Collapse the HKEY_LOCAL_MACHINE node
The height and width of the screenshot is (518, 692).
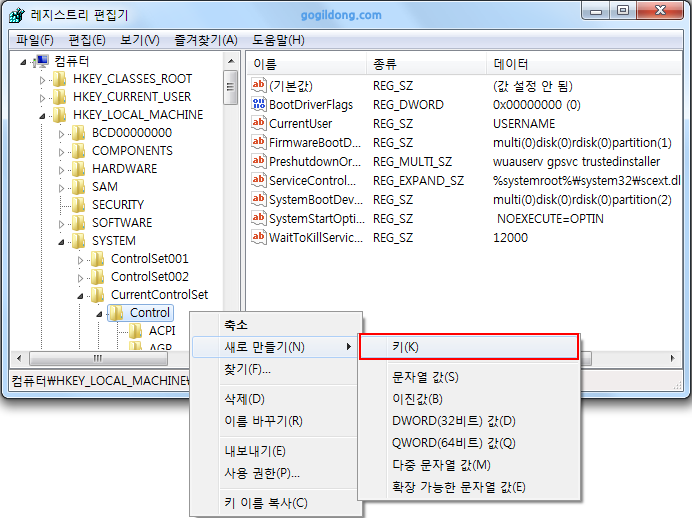tap(42, 116)
